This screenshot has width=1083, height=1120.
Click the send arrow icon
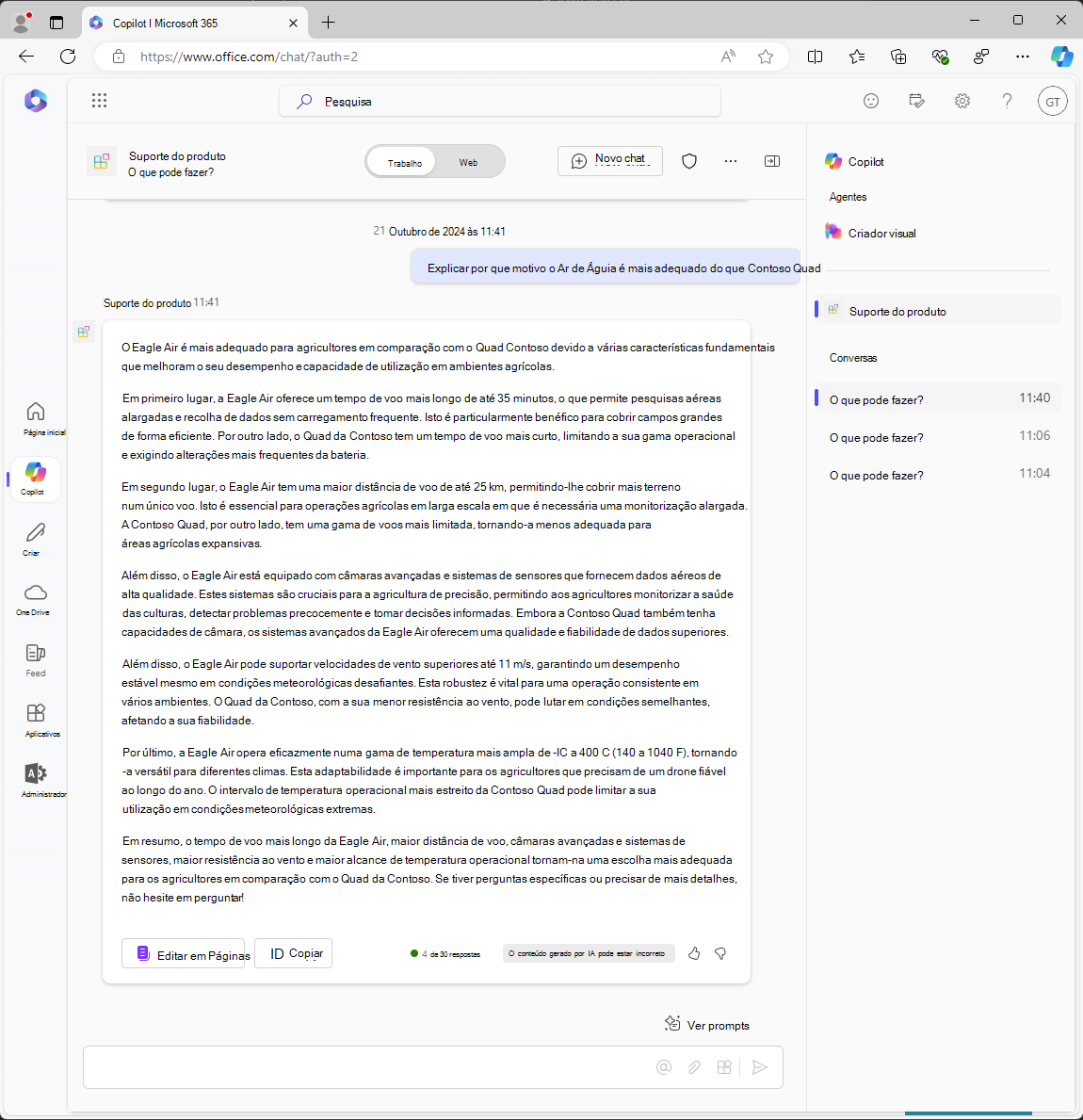coord(760,1067)
